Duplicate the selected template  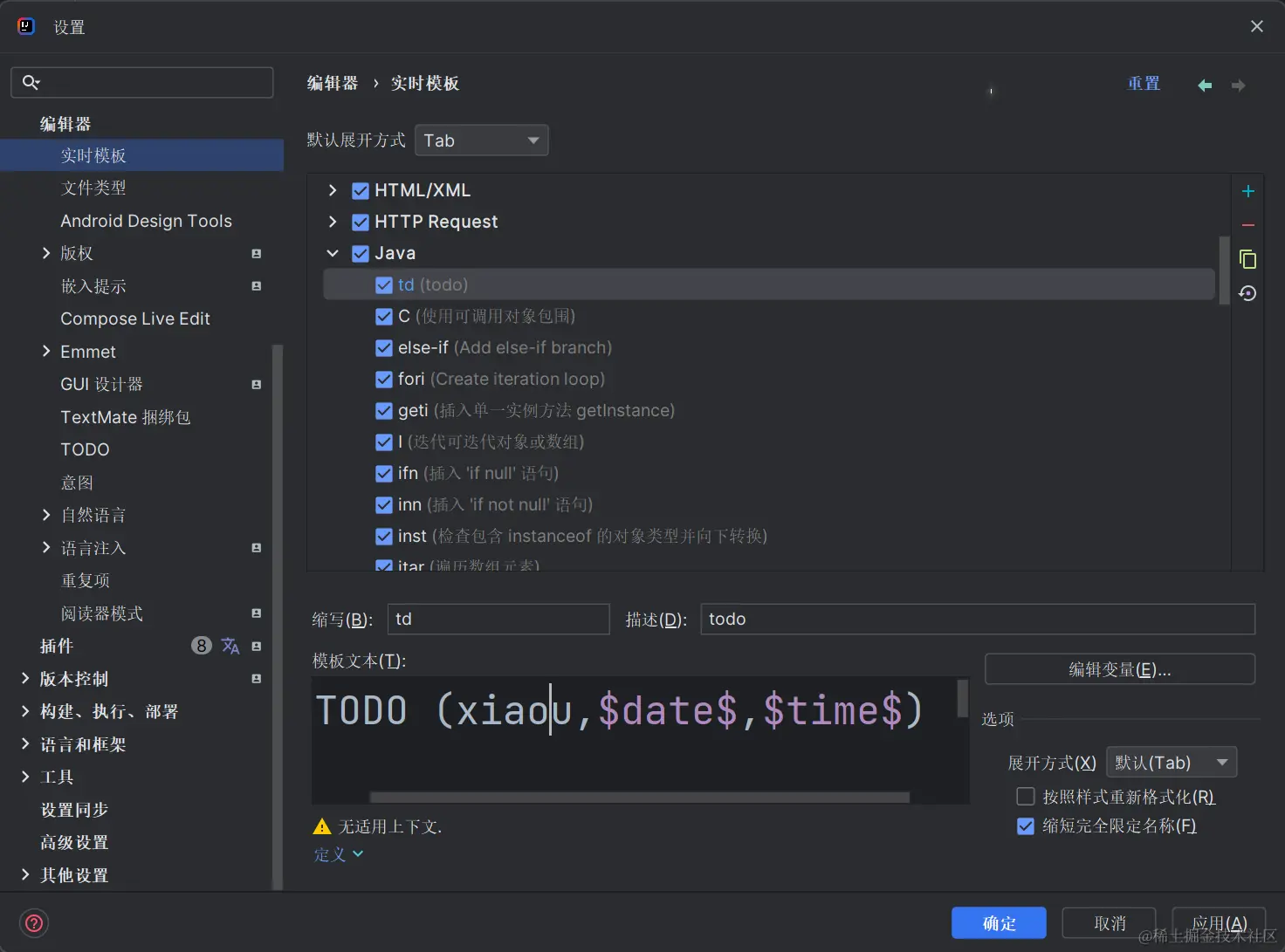[1247, 259]
